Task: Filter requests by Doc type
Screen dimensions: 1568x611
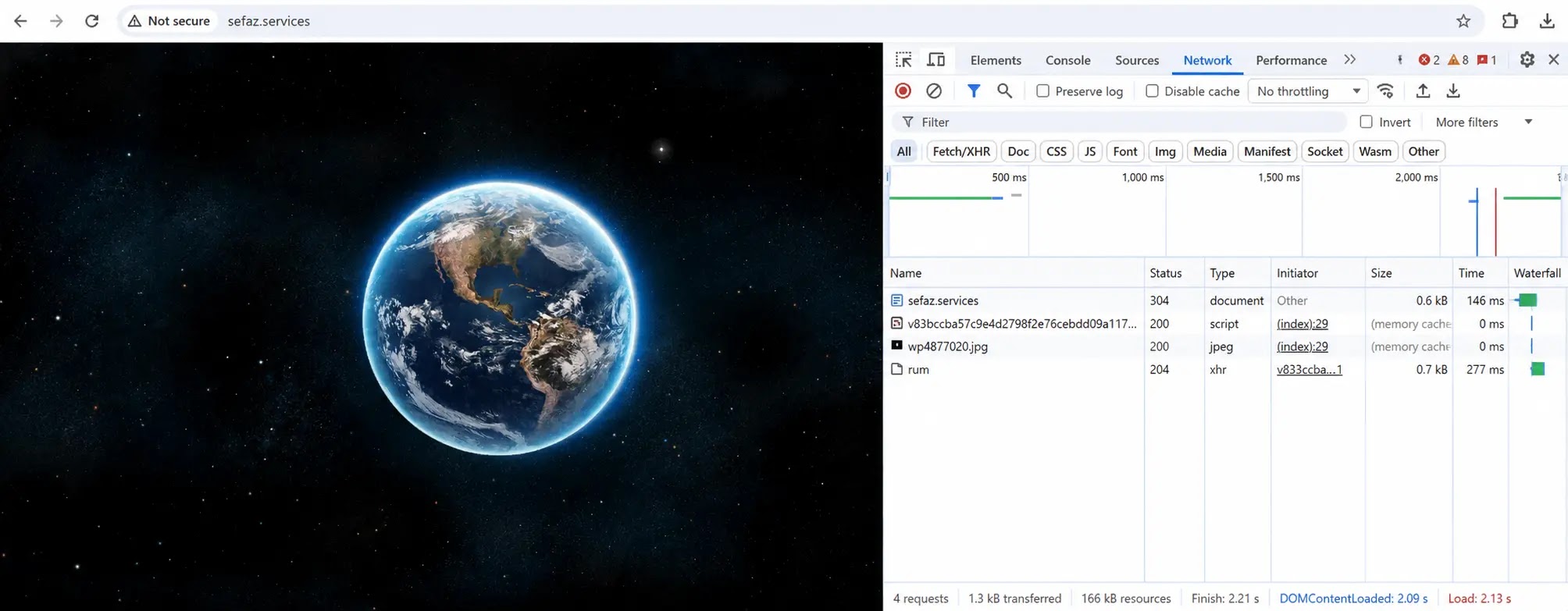Action: pyautogui.click(x=1018, y=151)
